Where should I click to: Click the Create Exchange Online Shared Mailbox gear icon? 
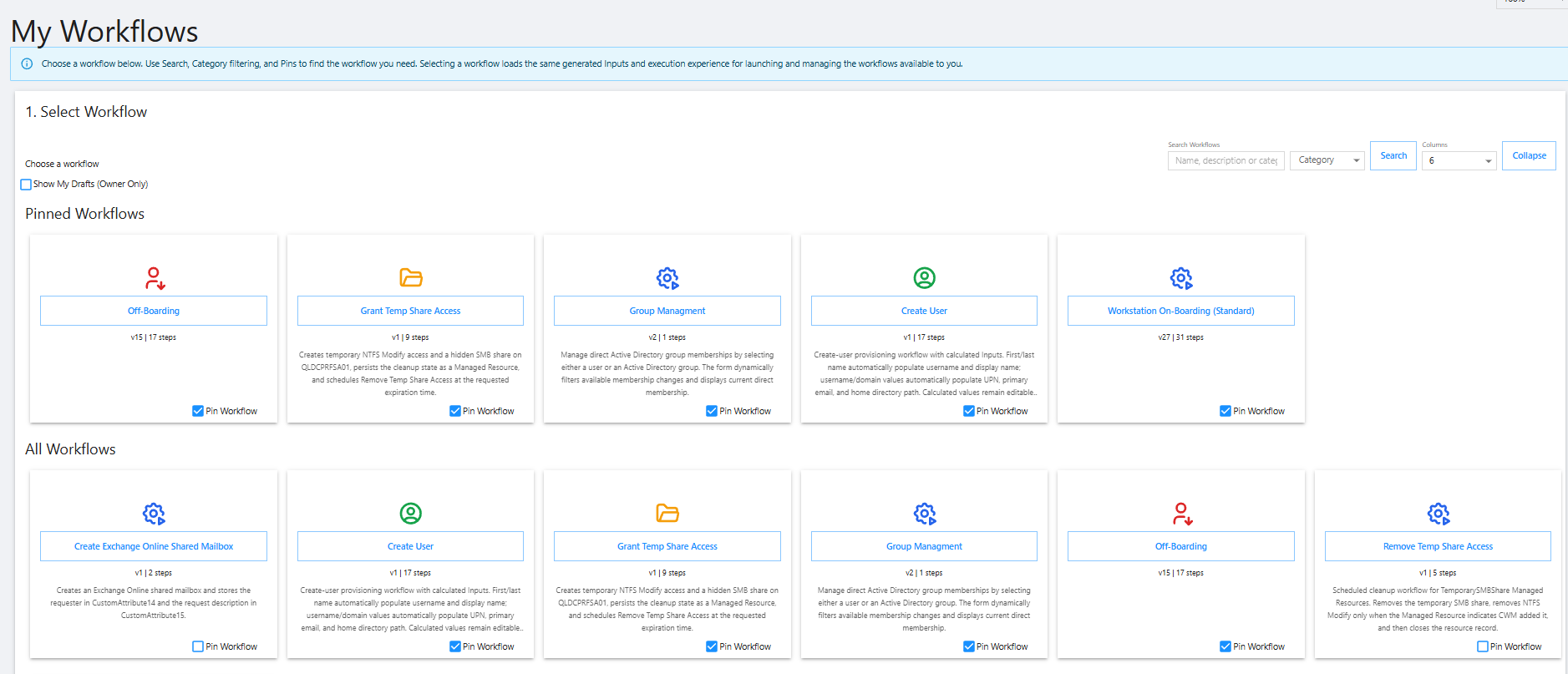coord(154,513)
